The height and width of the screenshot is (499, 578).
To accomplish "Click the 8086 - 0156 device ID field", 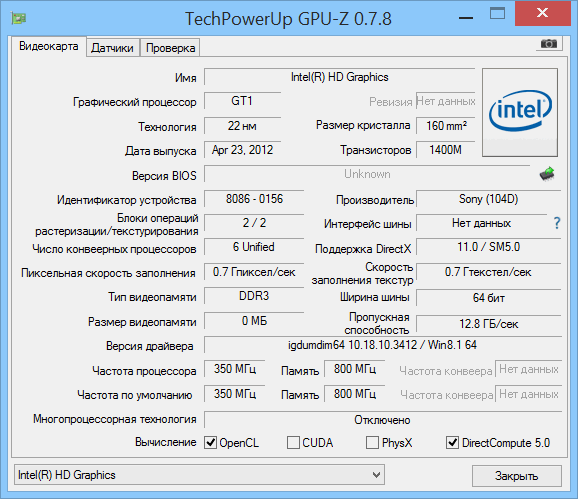I will pos(254,199).
